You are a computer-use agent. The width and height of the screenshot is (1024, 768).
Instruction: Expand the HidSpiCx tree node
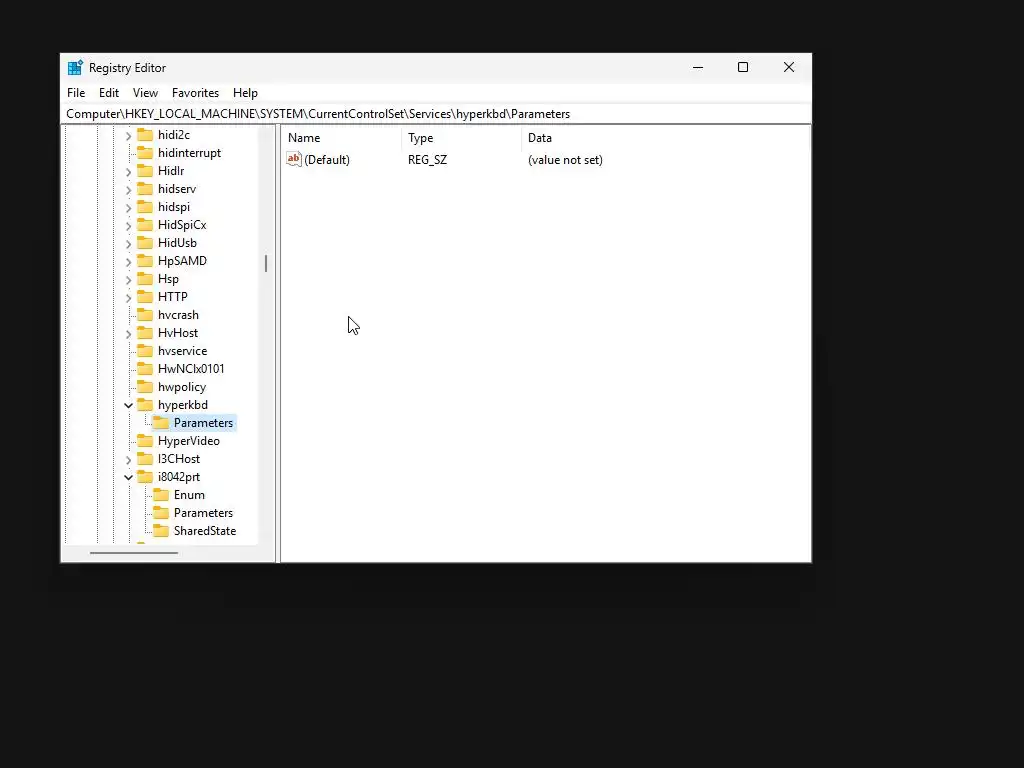129,226
